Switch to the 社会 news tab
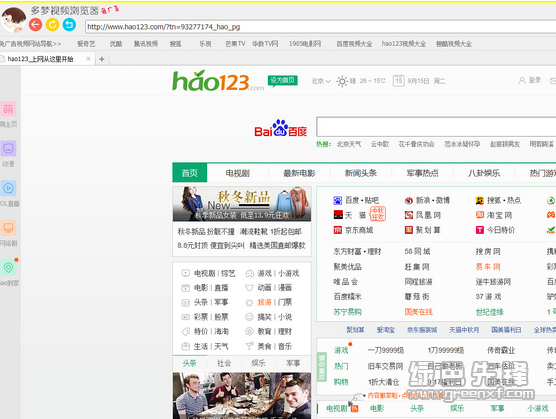Viewport: 556px width, 419px height. tap(224, 363)
